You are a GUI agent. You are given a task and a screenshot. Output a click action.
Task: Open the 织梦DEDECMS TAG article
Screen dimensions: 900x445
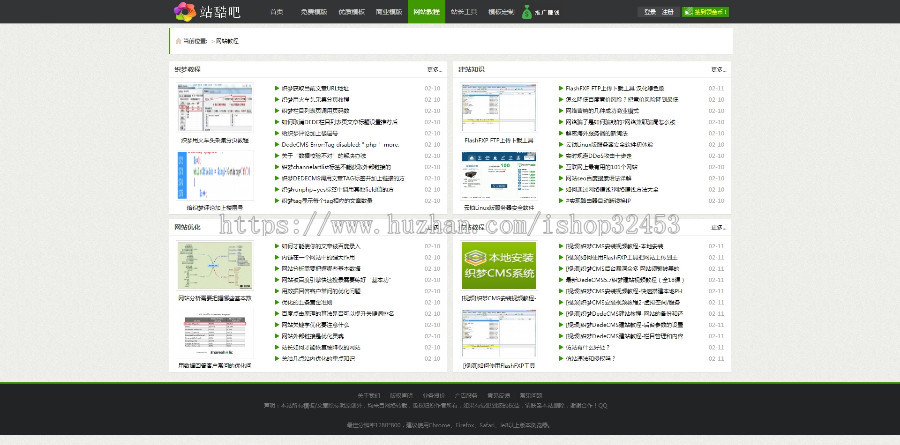[343, 179]
